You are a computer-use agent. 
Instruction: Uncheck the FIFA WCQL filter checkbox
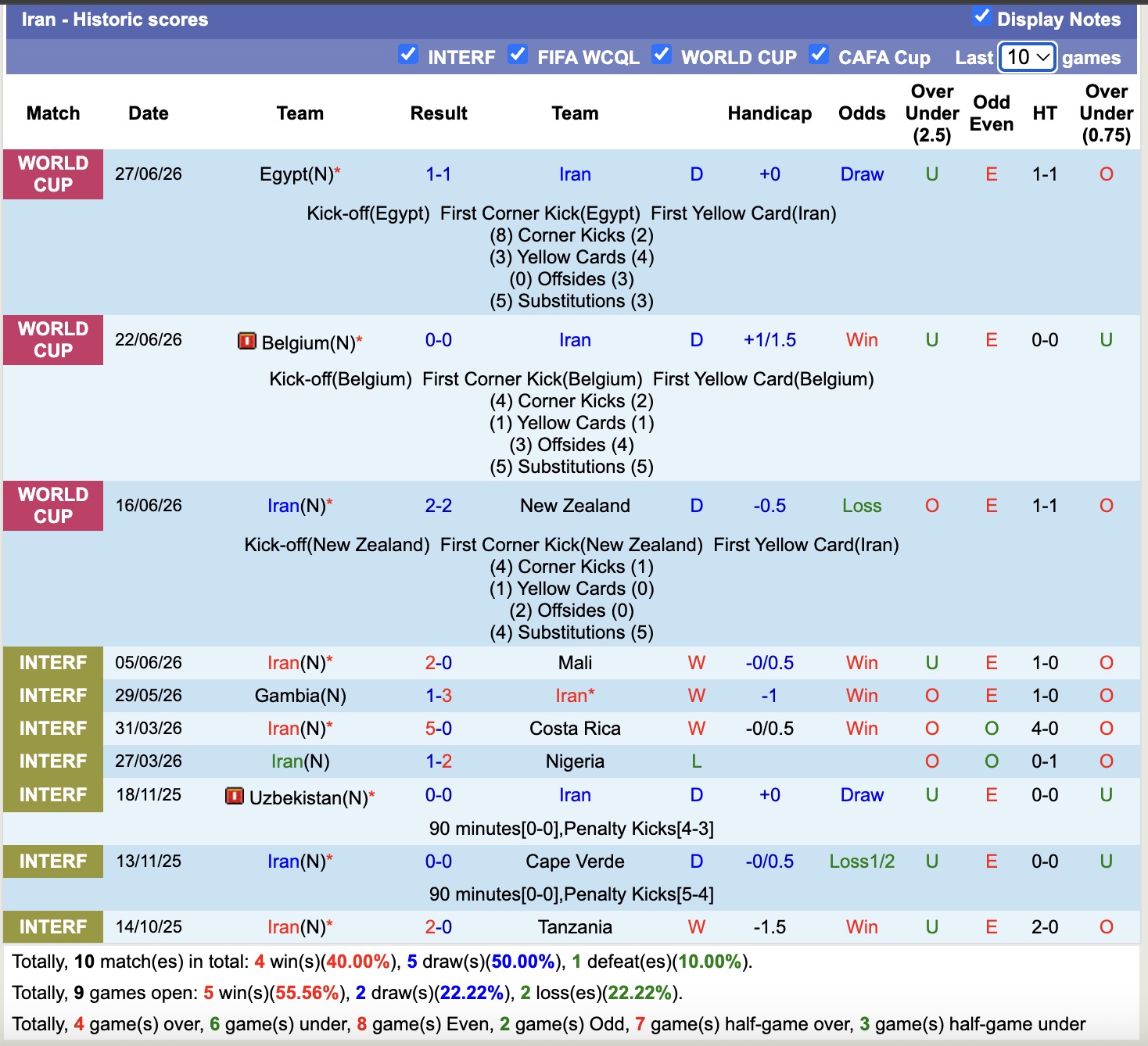tap(517, 54)
